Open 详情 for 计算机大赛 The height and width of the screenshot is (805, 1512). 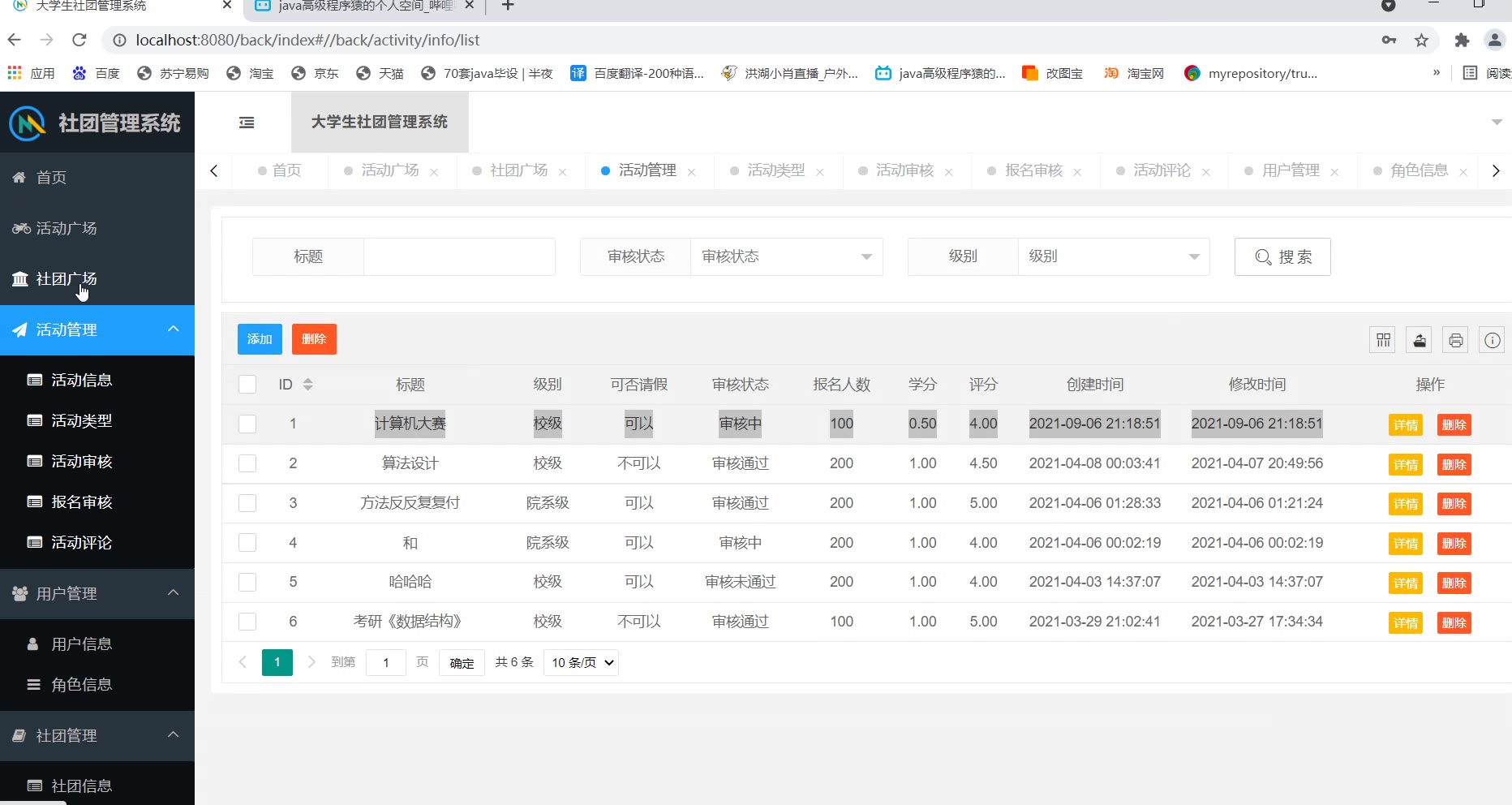(1406, 425)
